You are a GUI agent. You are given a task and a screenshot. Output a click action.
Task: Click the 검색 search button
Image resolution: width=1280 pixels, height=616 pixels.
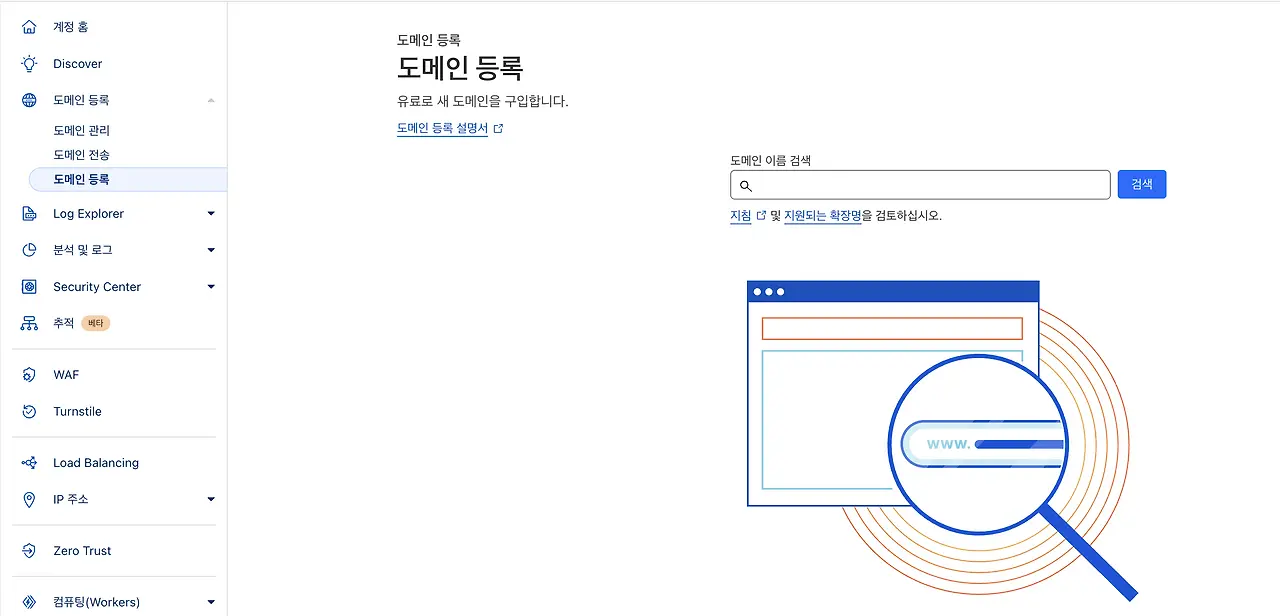1141,184
